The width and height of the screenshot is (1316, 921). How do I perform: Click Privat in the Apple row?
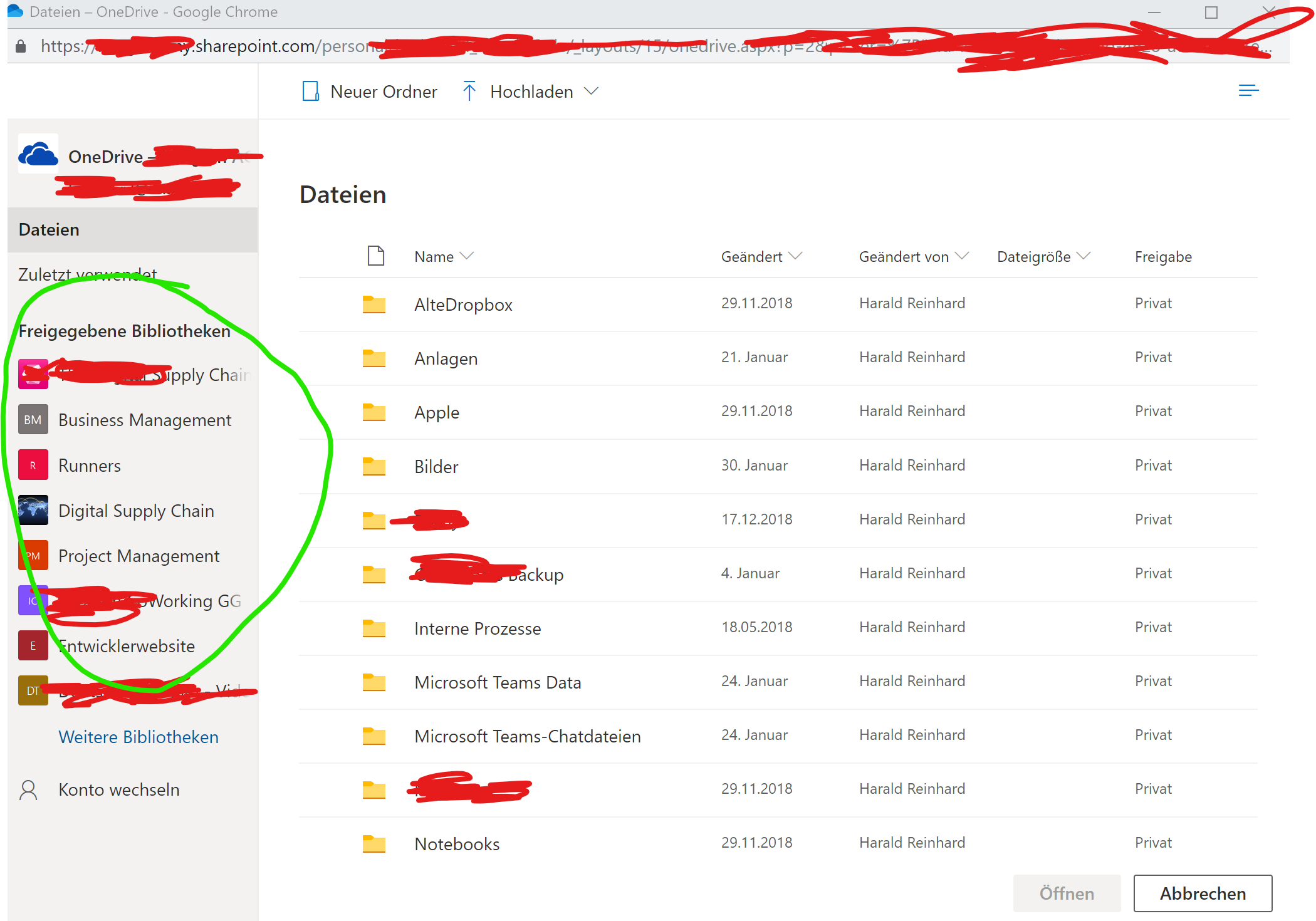point(1153,411)
